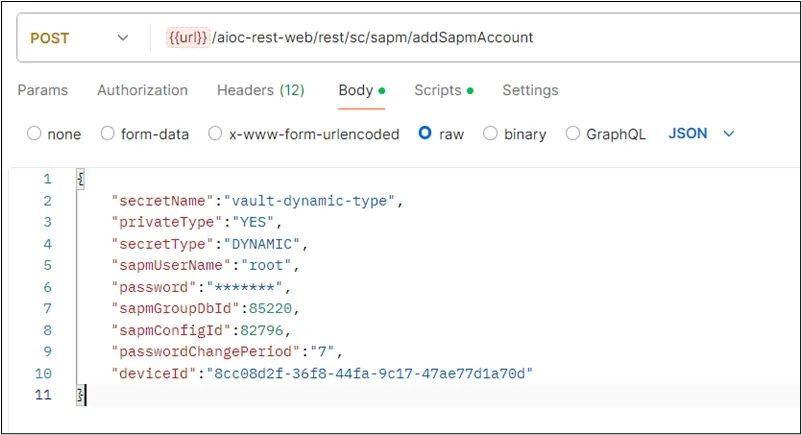Go to the Scripts tab

pyautogui.click(x=444, y=90)
